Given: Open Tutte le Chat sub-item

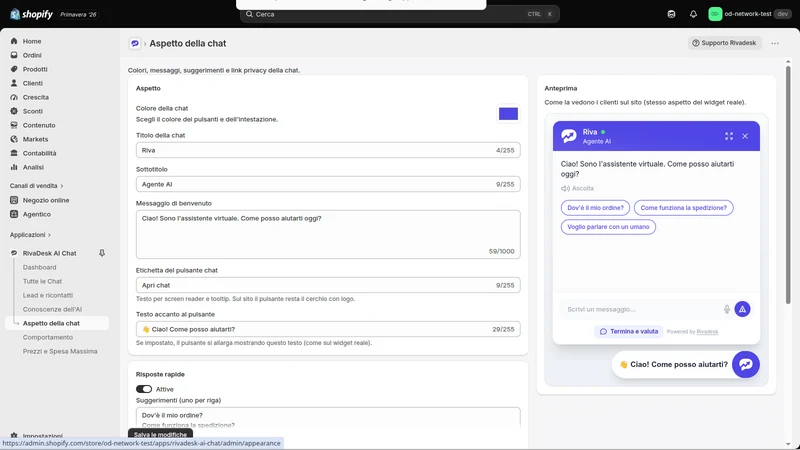Looking at the screenshot, I should (42, 281).
